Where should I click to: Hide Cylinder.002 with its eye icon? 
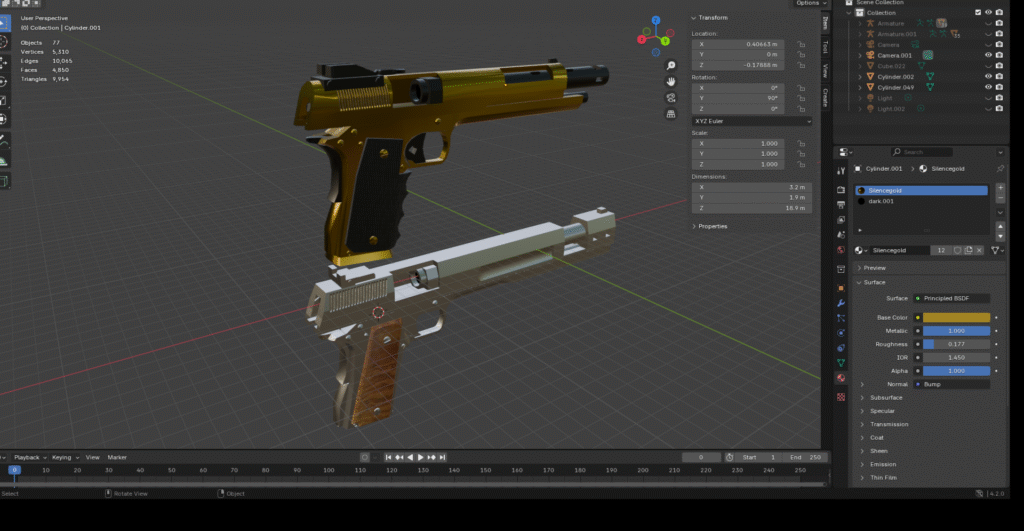pos(987,76)
